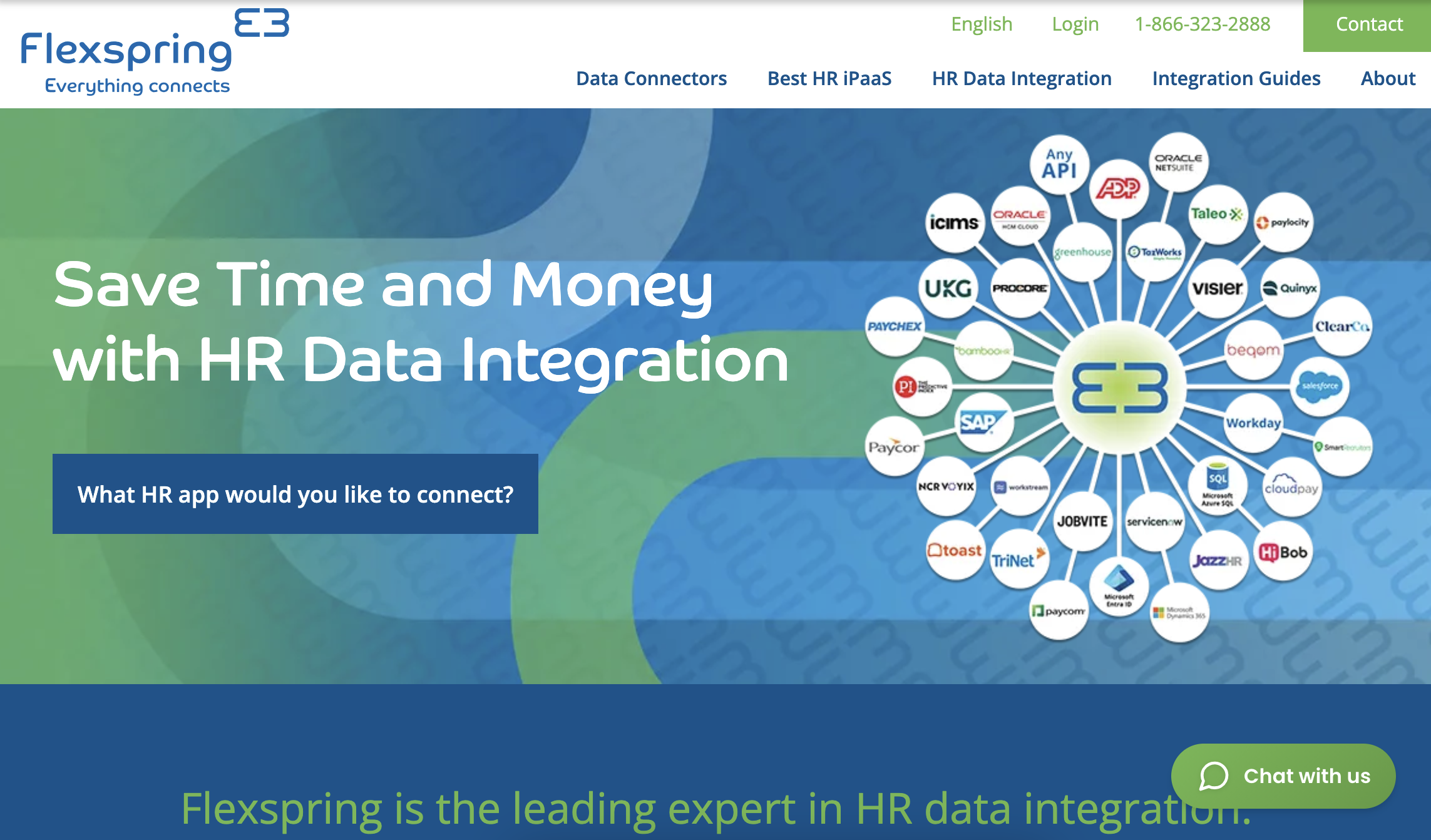Screen dimensions: 1431x840
Task: Click the Quinyx logo bubble
Action: click(x=1289, y=289)
